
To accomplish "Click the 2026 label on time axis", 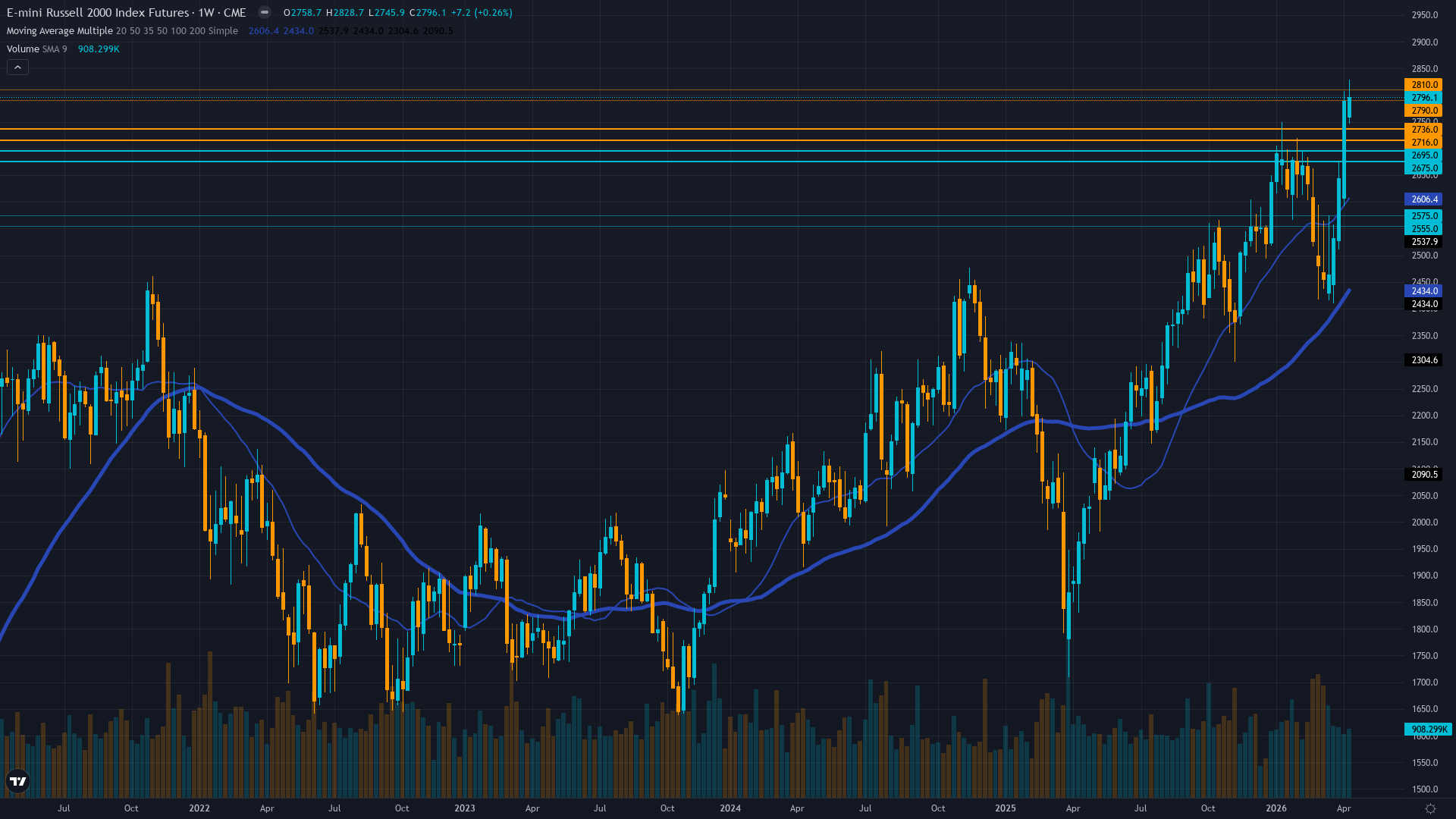I will [1276, 808].
